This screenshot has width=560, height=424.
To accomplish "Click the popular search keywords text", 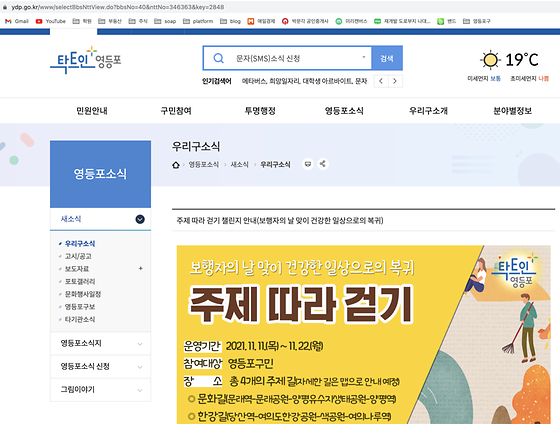I will click(304, 81).
